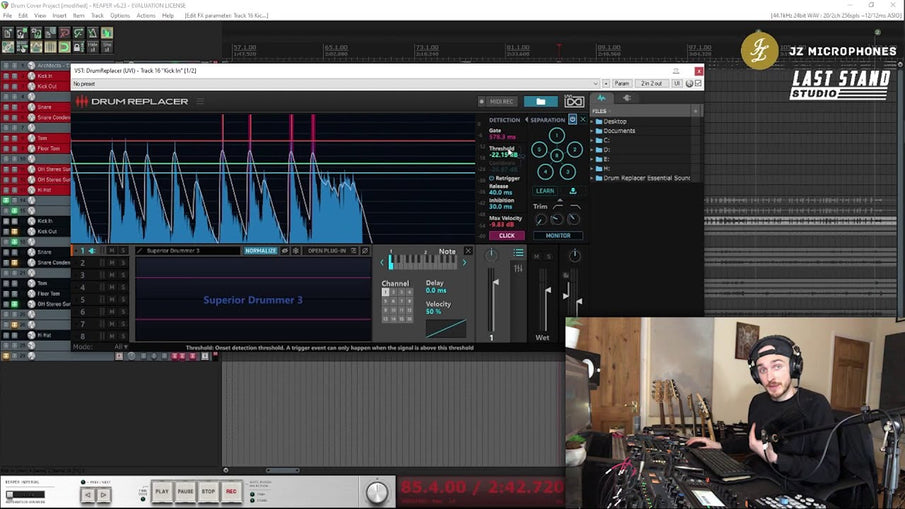Toggle the CLICK button
The height and width of the screenshot is (509, 905).
507,235
